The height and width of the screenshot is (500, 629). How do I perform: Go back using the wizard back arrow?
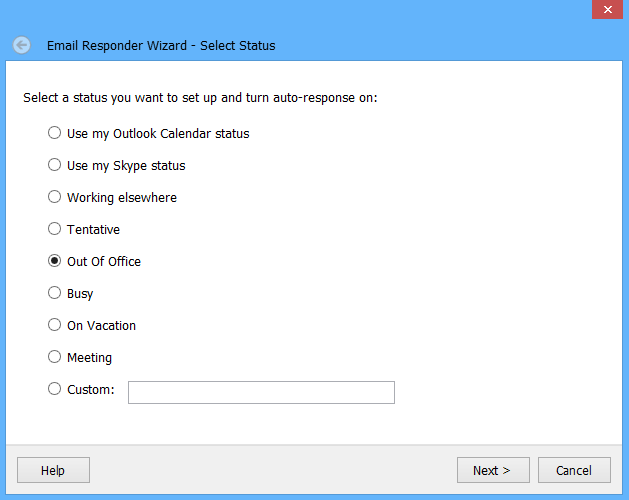tap(22, 45)
